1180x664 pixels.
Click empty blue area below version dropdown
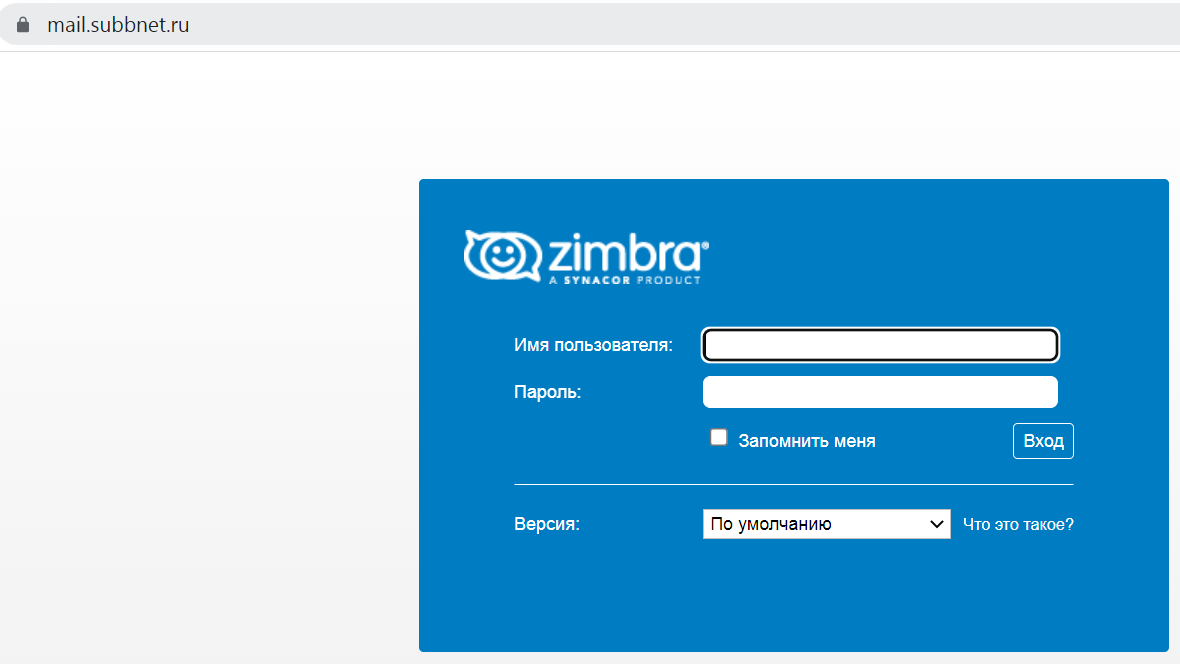click(x=793, y=595)
